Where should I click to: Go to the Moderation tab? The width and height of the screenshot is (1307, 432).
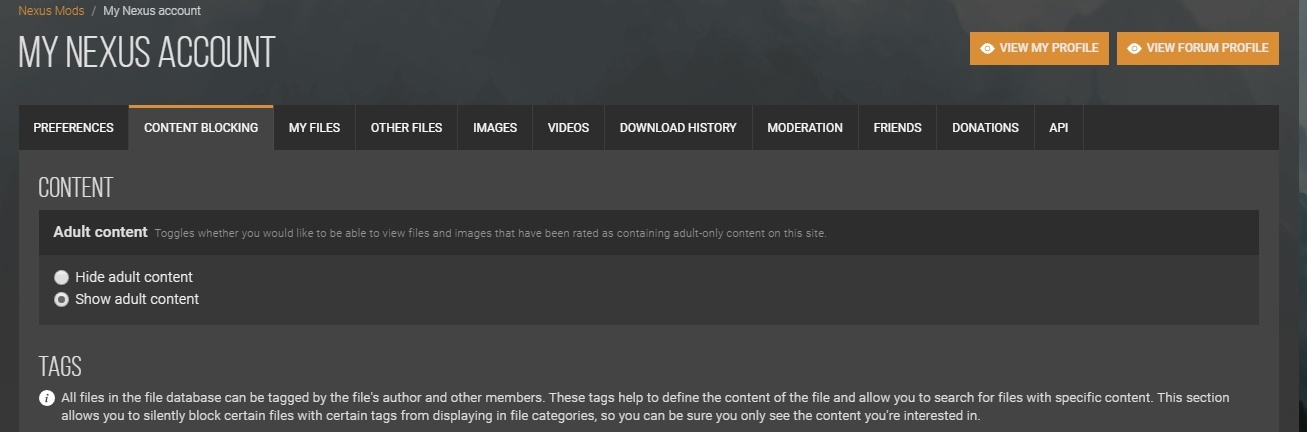[x=805, y=128]
